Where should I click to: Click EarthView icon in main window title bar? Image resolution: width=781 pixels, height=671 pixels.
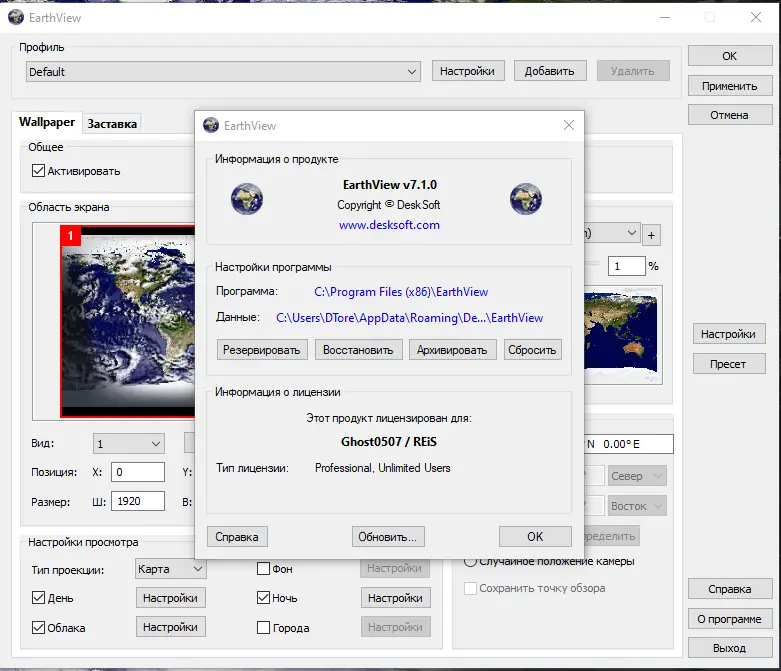(16, 17)
